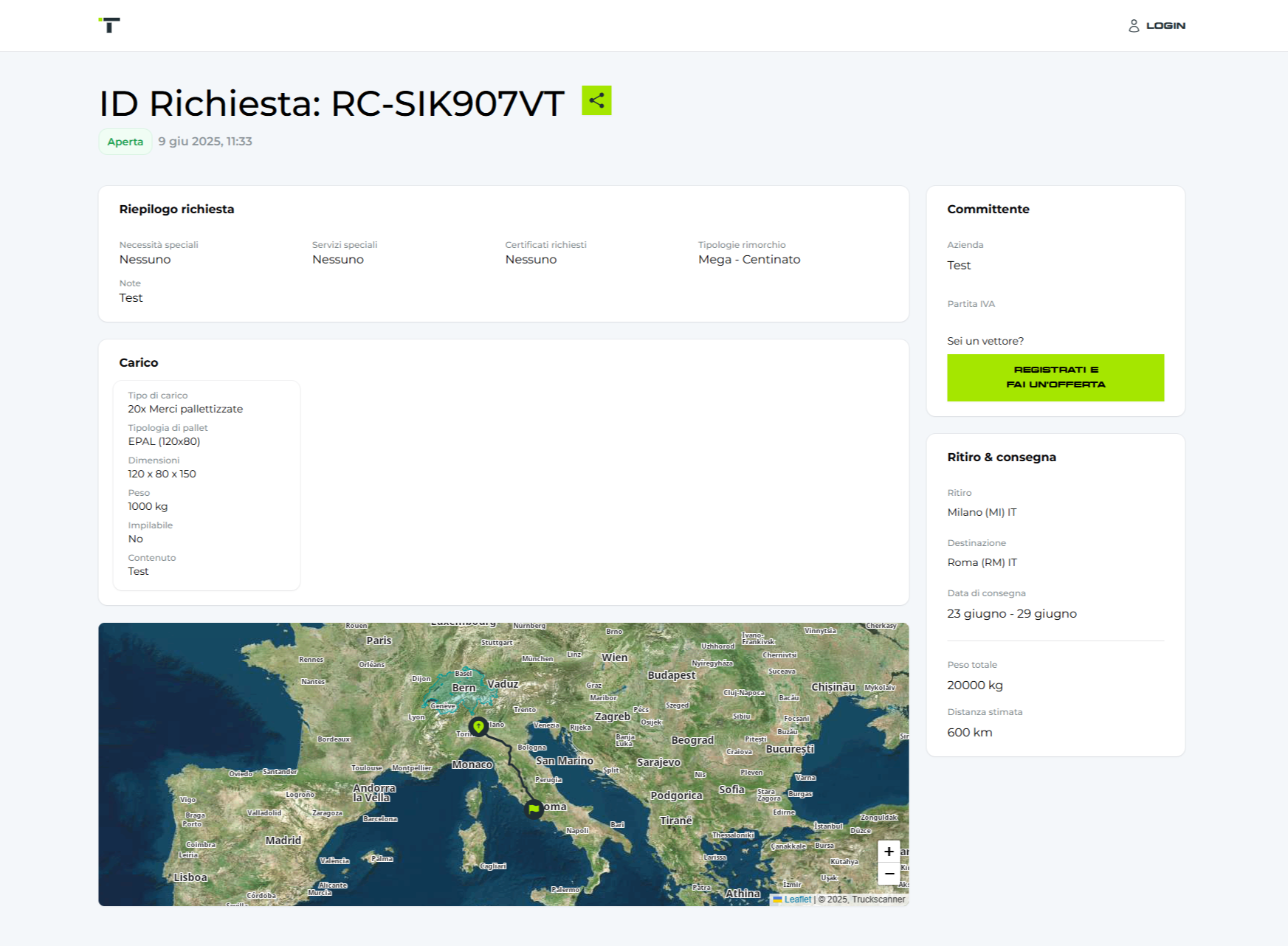The height and width of the screenshot is (946, 1288).
Task: Click the Ukraine flag icon in attribution
Action: coord(777,900)
